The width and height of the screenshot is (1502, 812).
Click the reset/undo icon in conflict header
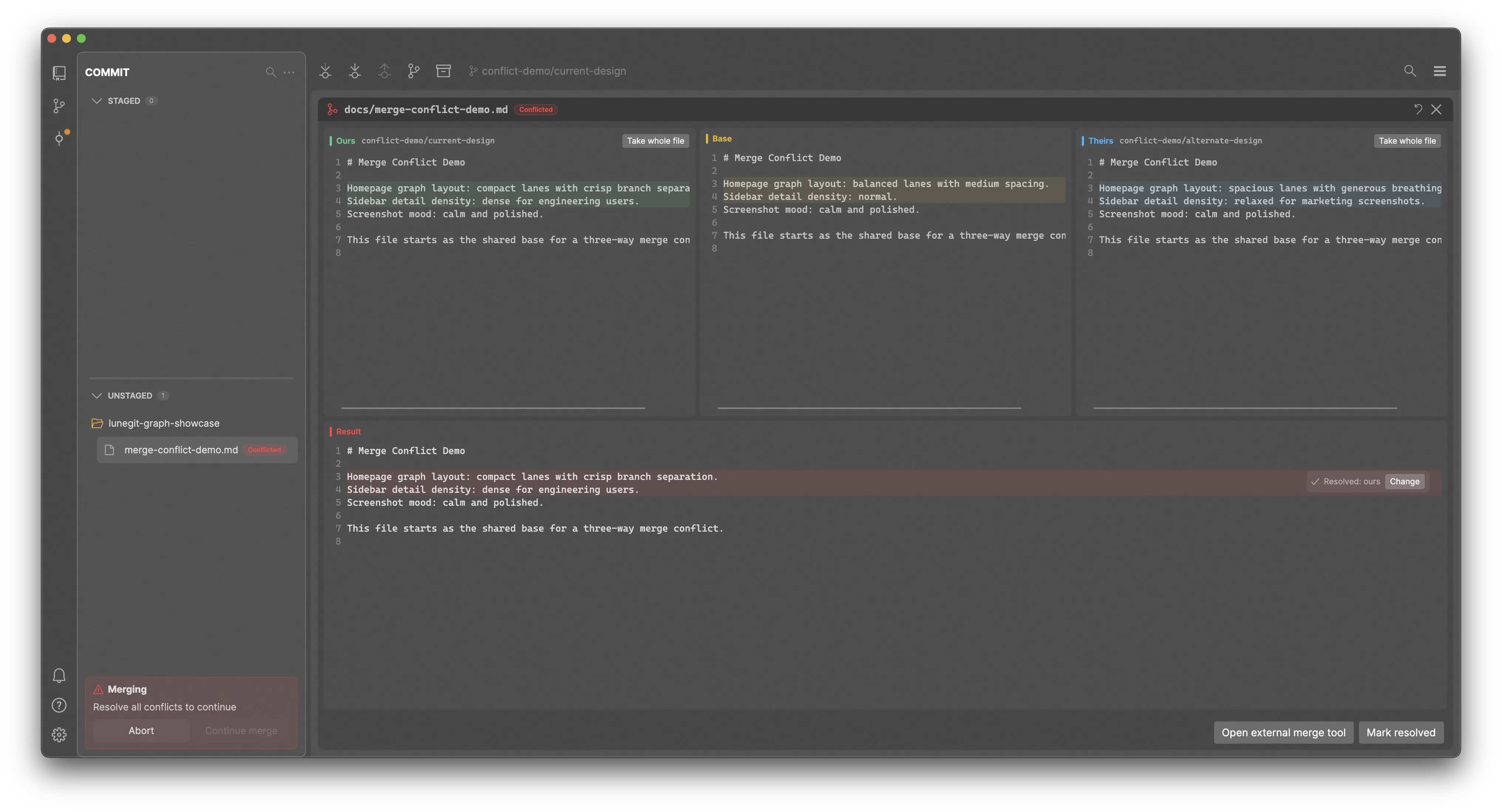click(x=1418, y=109)
